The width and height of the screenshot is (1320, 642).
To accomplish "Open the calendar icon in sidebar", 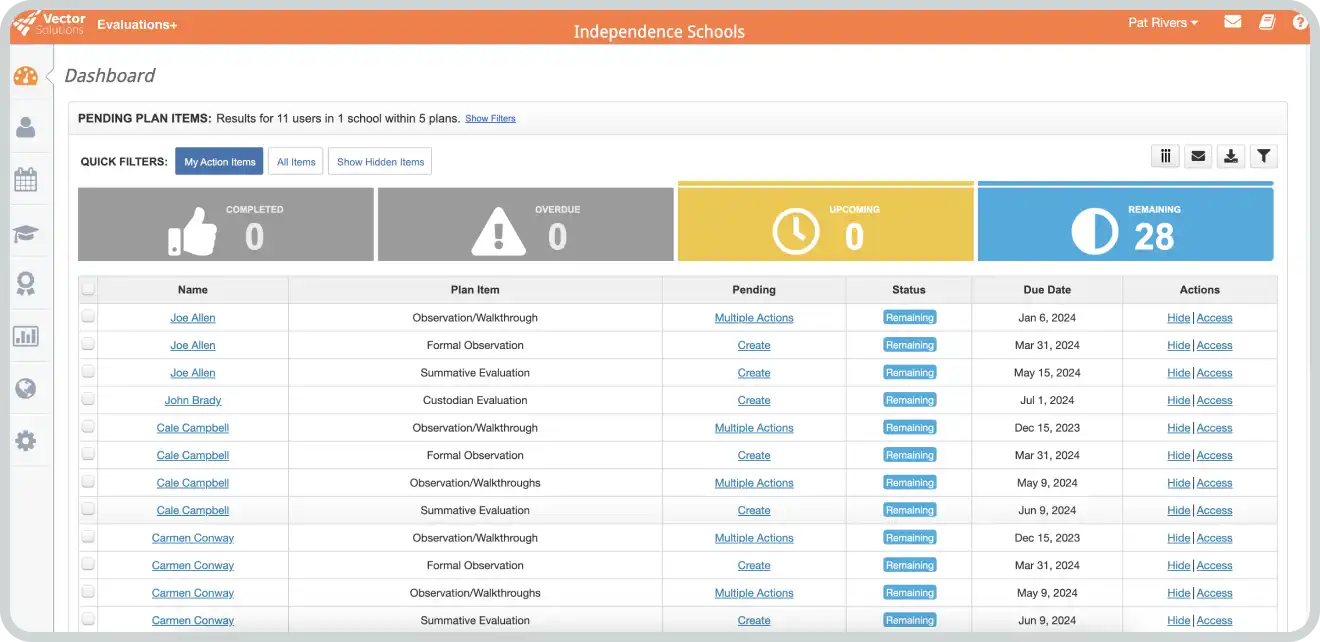I will [26, 180].
